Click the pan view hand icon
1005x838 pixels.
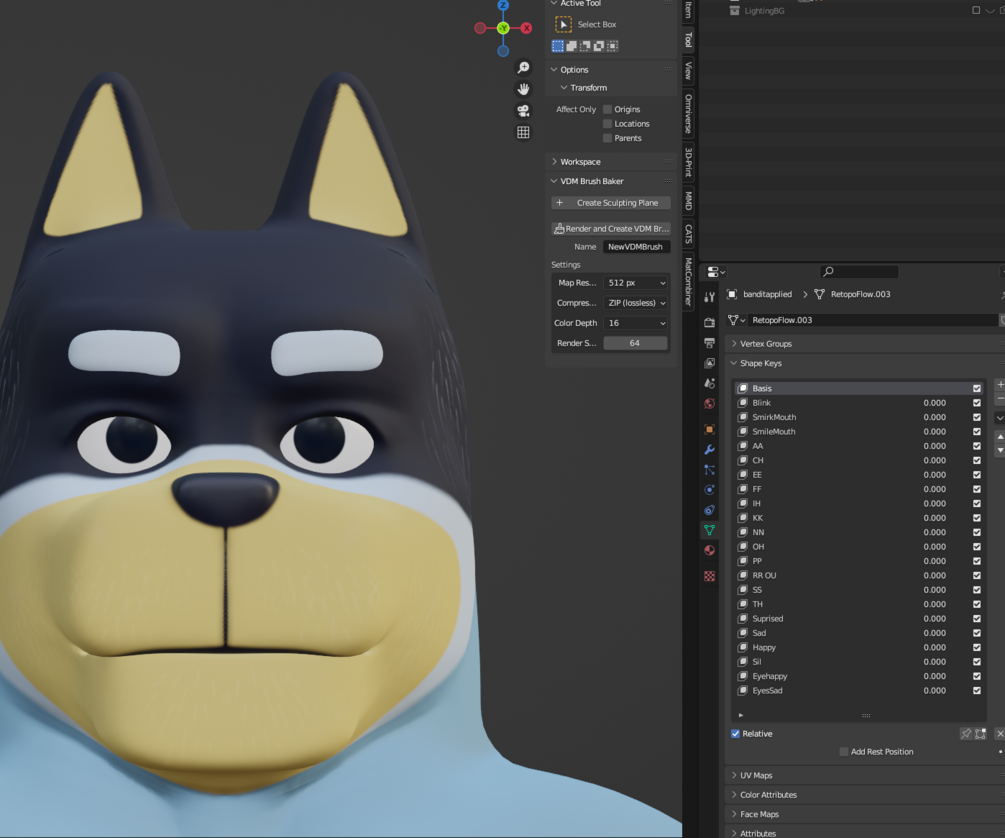tap(524, 89)
